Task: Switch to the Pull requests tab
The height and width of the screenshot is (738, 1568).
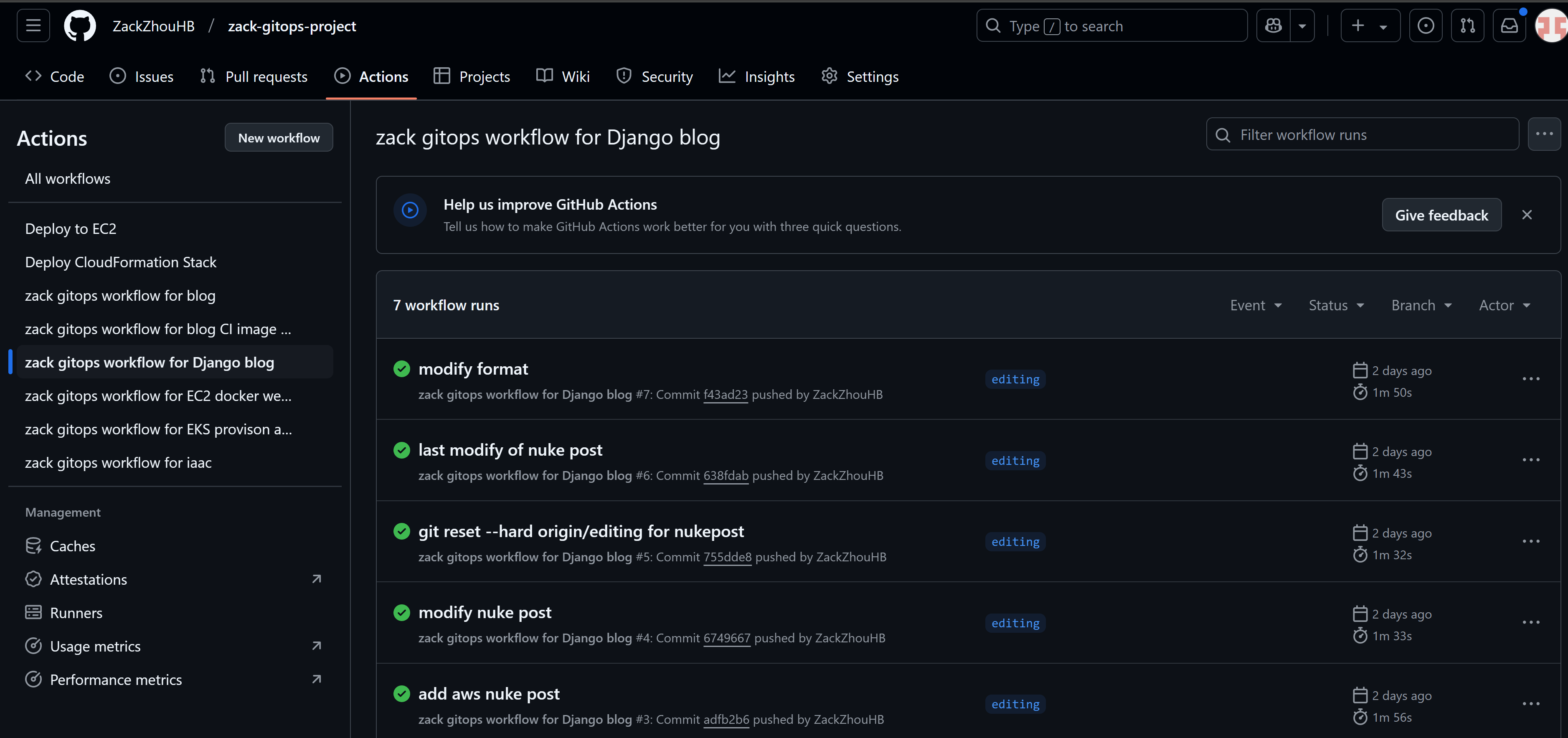Action: (x=254, y=76)
